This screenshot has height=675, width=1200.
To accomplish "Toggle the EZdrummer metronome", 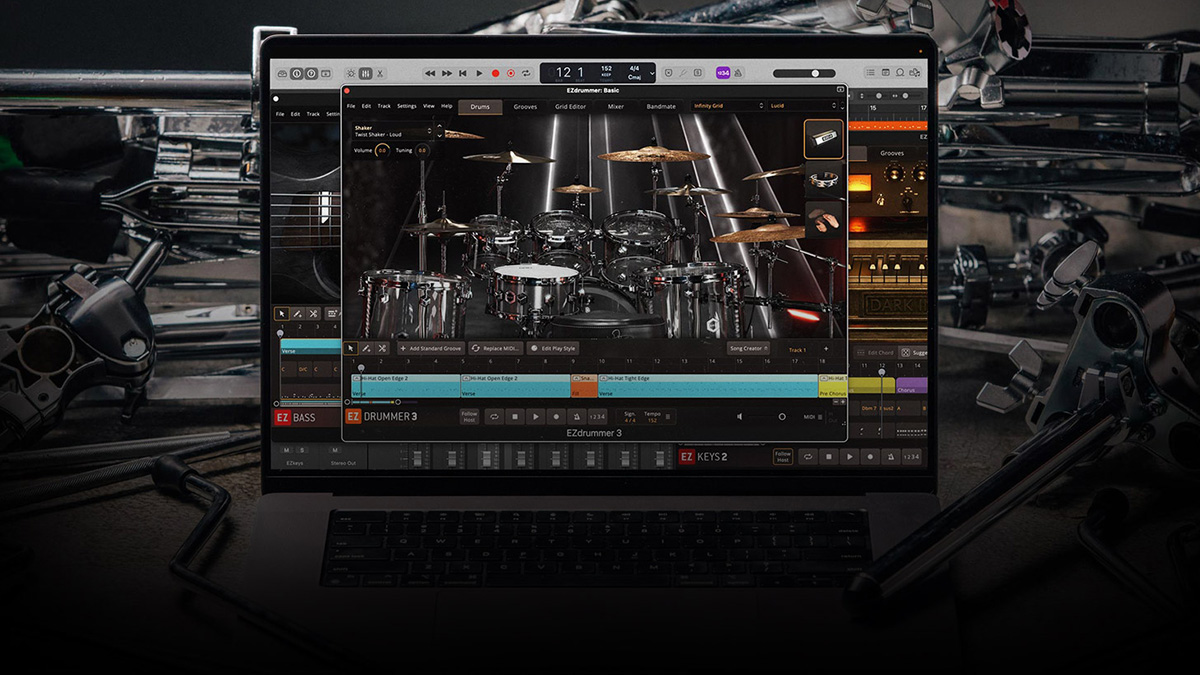I will pyautogui.click(x=577, y=416).
